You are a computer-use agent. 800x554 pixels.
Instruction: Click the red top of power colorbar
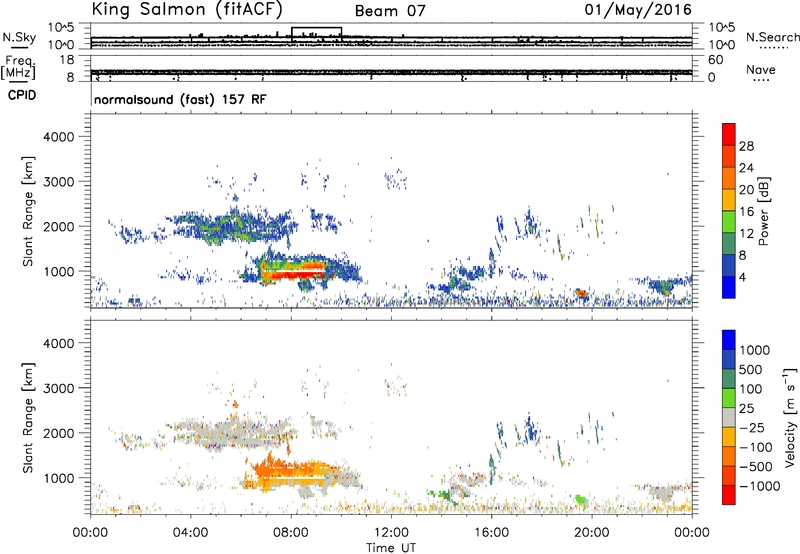[729, 134]
